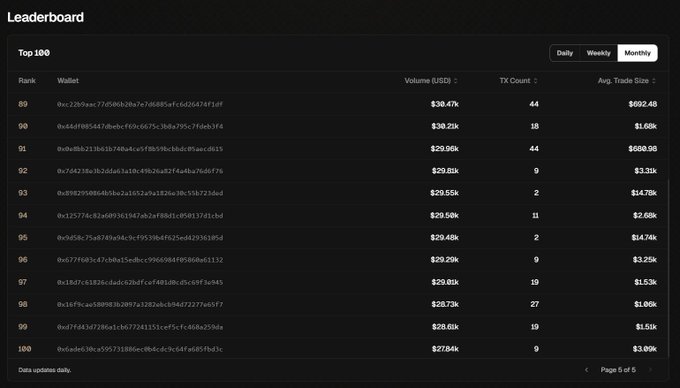680x388 pixels.
Task: Select the Monthly leaderboard tab
Action: pos(638,53)
